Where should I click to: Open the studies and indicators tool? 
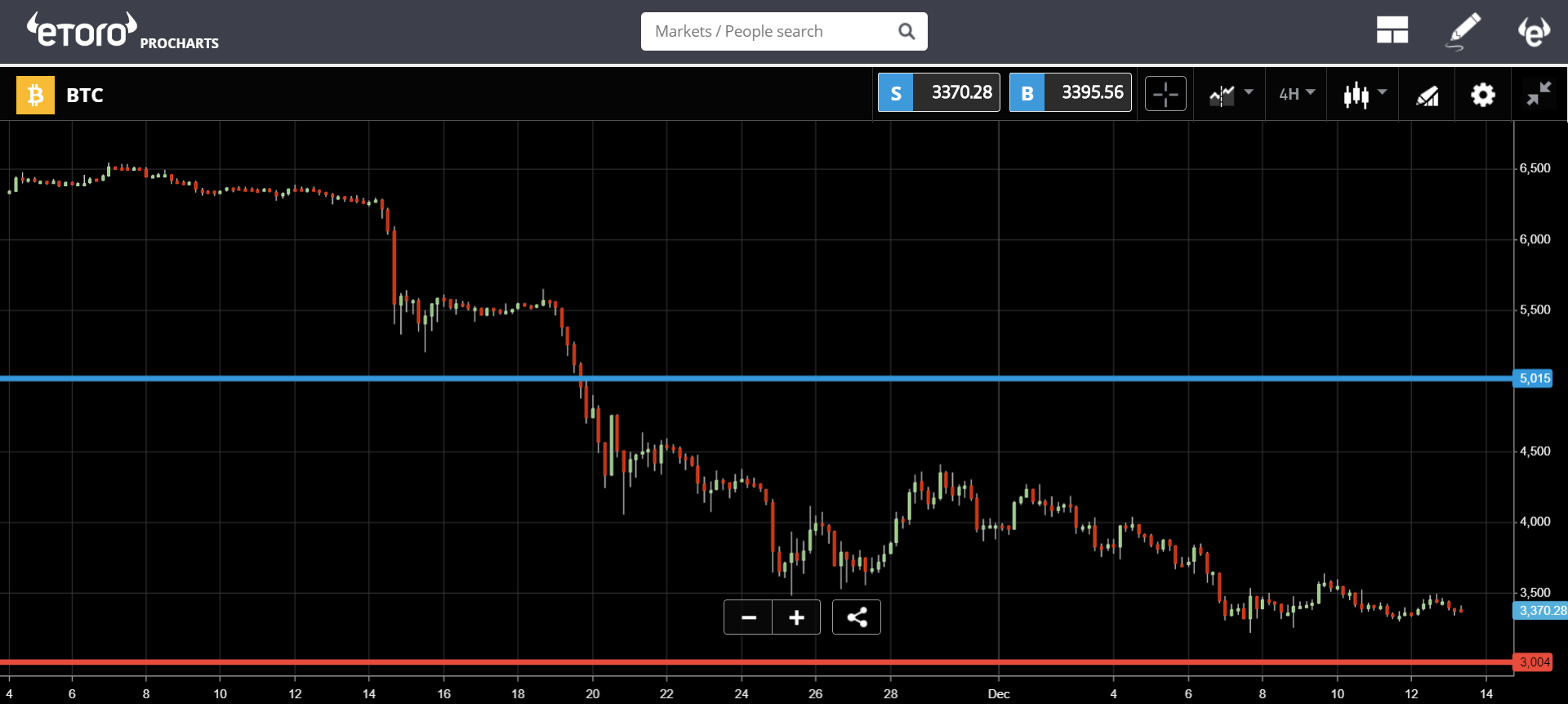[1427, 96]
